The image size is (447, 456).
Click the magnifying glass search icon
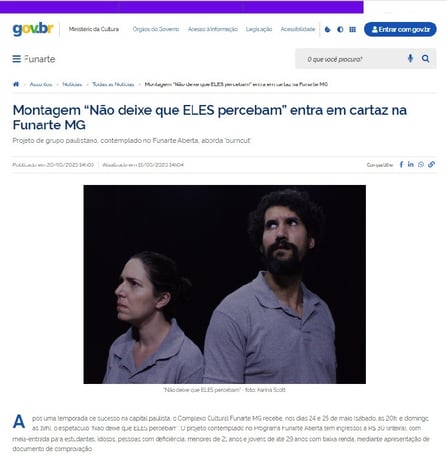[425, 59]
